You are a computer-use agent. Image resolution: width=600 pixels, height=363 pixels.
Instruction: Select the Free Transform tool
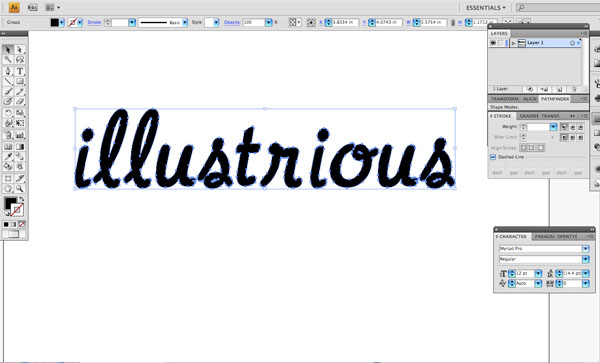click(20, 123)
